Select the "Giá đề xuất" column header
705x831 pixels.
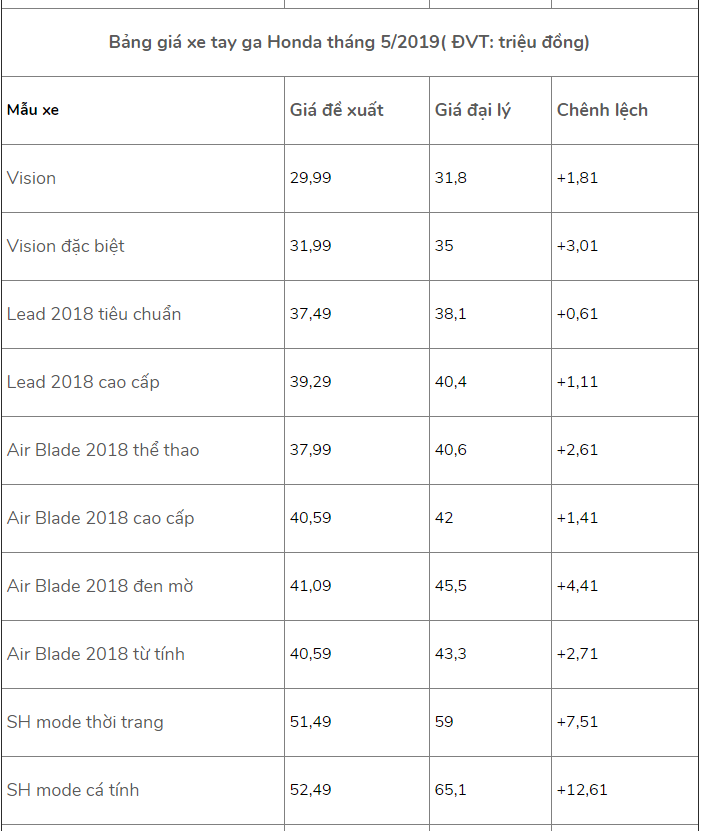click(x=336, y=110)
